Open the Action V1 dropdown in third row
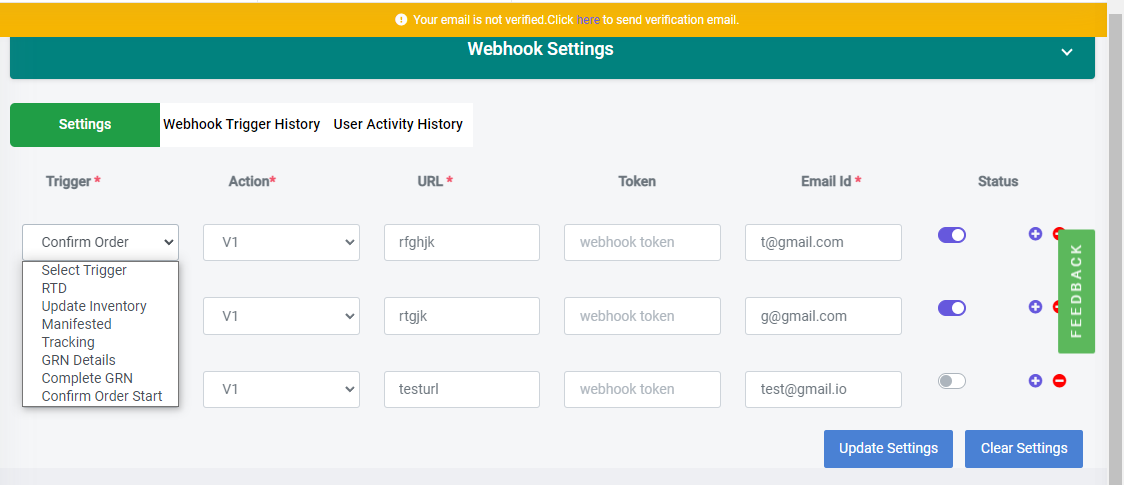This screenshot has width=1124, height=485. pyautogui.click(x=281, y=389)
